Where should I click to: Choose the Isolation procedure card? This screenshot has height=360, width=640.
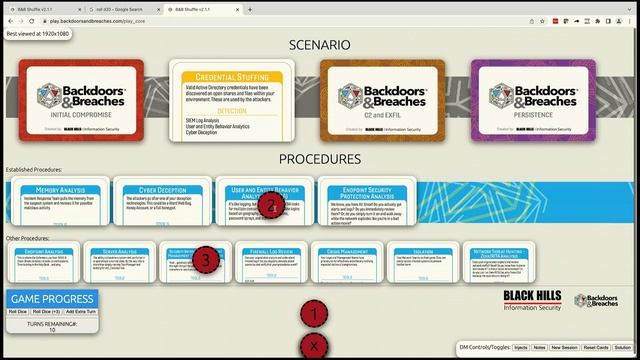click(423, 262)
